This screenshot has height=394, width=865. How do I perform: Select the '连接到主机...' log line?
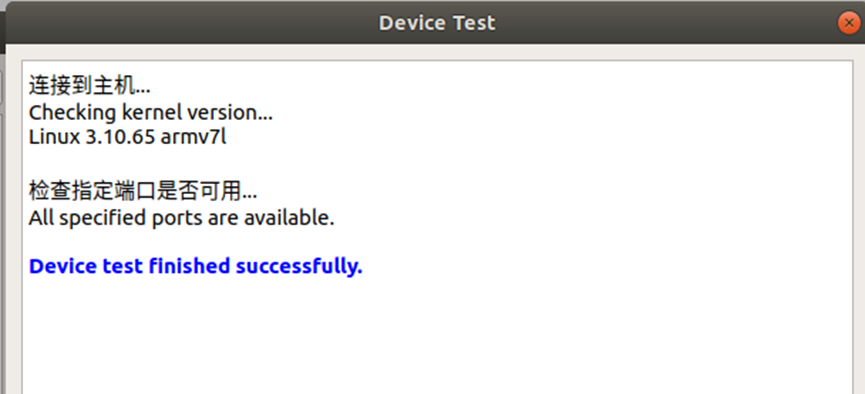click(x=89, y=86)
